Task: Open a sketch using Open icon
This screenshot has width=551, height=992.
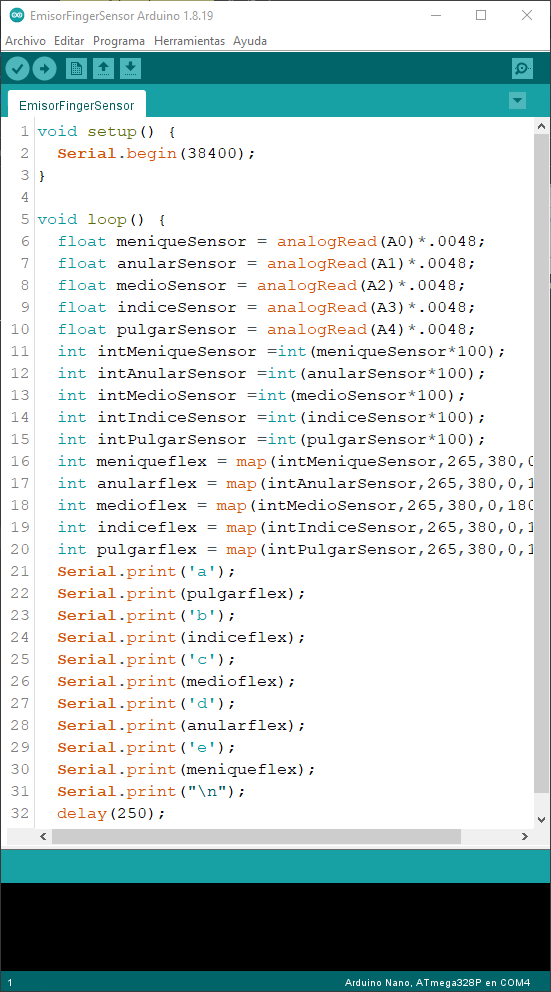Action: click(103, 68)
